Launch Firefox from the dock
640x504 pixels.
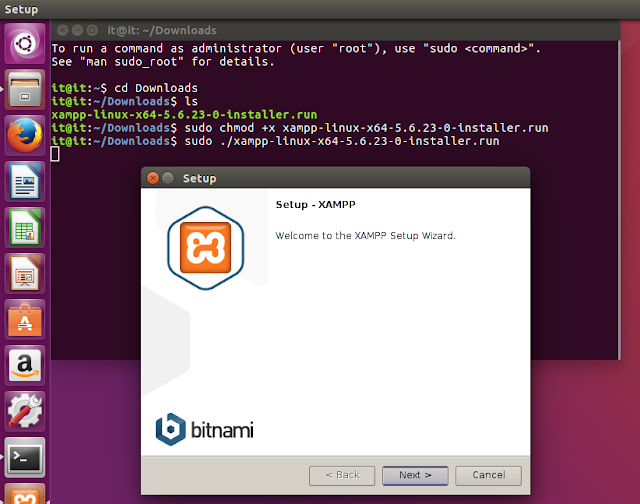click(x=24, y=135)
